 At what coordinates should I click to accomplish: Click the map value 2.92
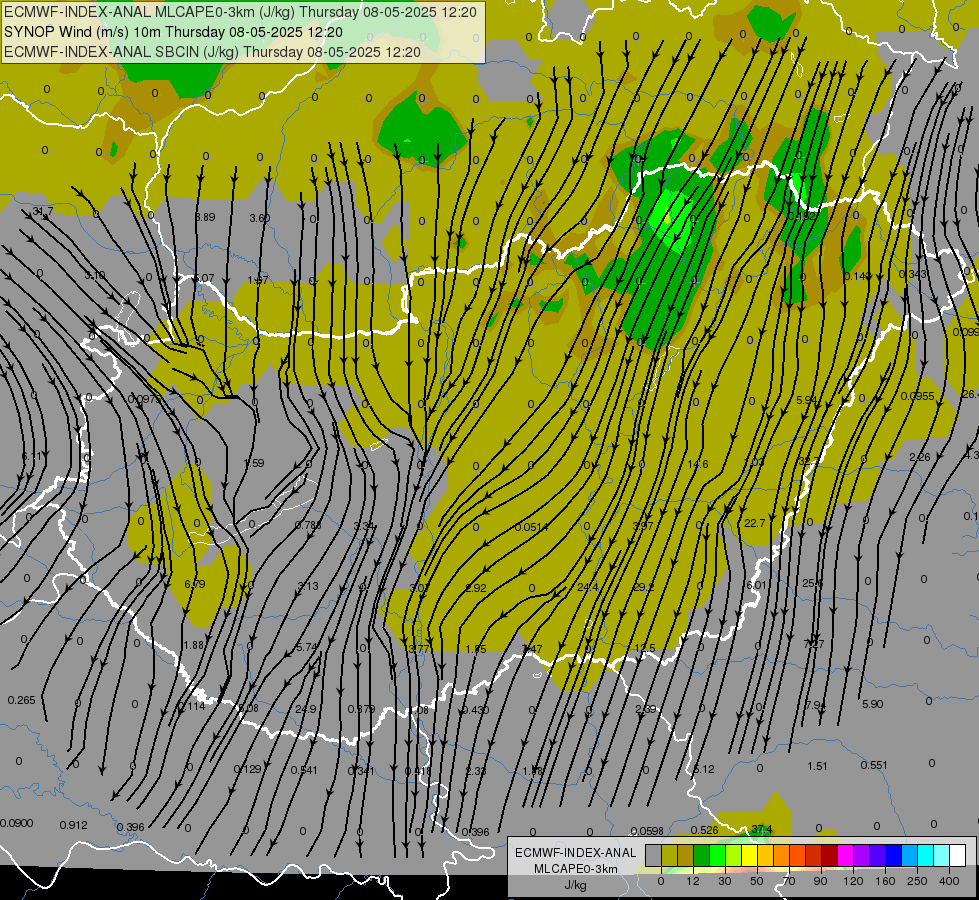click(476, 588)
